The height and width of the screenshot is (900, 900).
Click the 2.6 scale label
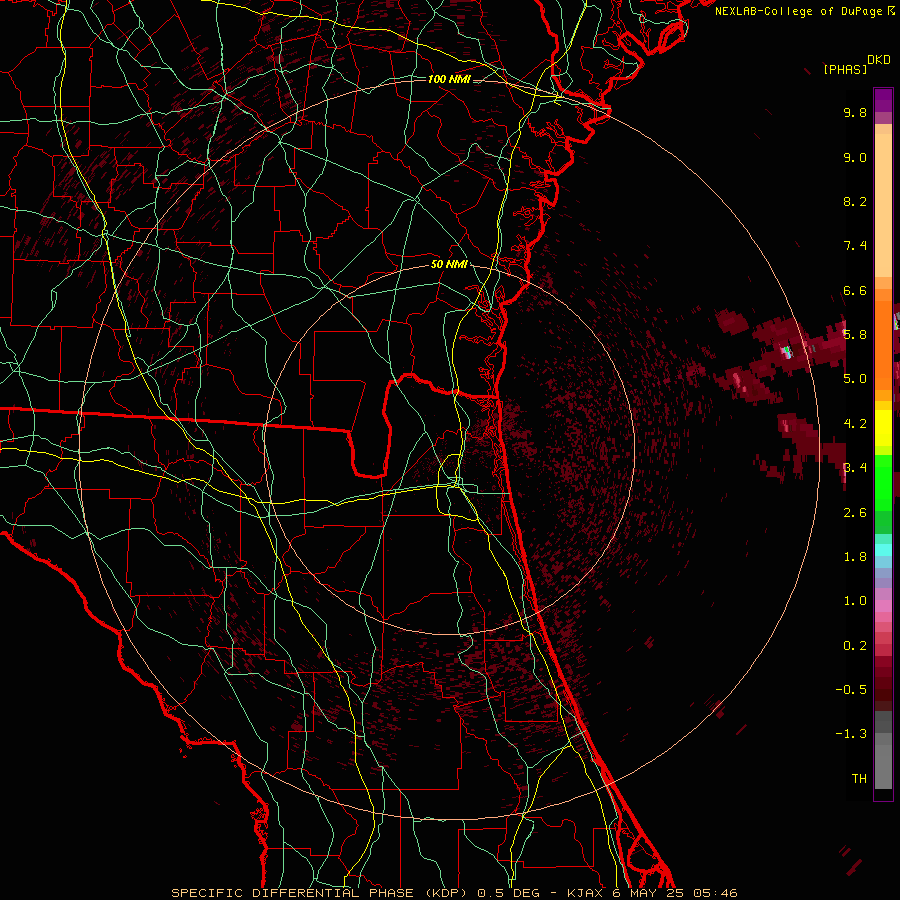click(x=855, y=512)
